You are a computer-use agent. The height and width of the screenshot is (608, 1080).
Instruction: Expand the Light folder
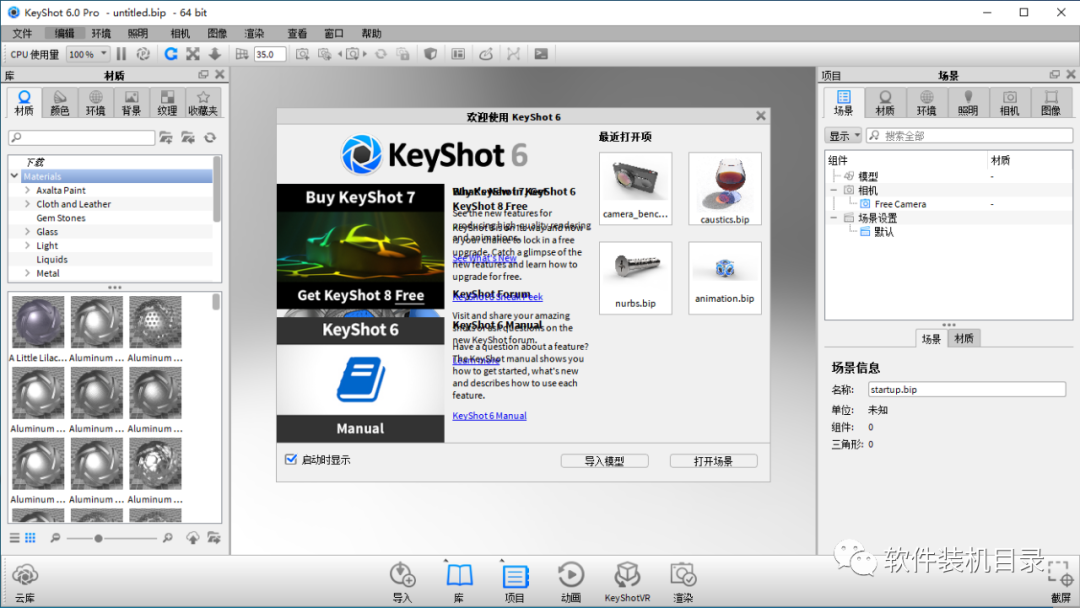pos(28,245)
